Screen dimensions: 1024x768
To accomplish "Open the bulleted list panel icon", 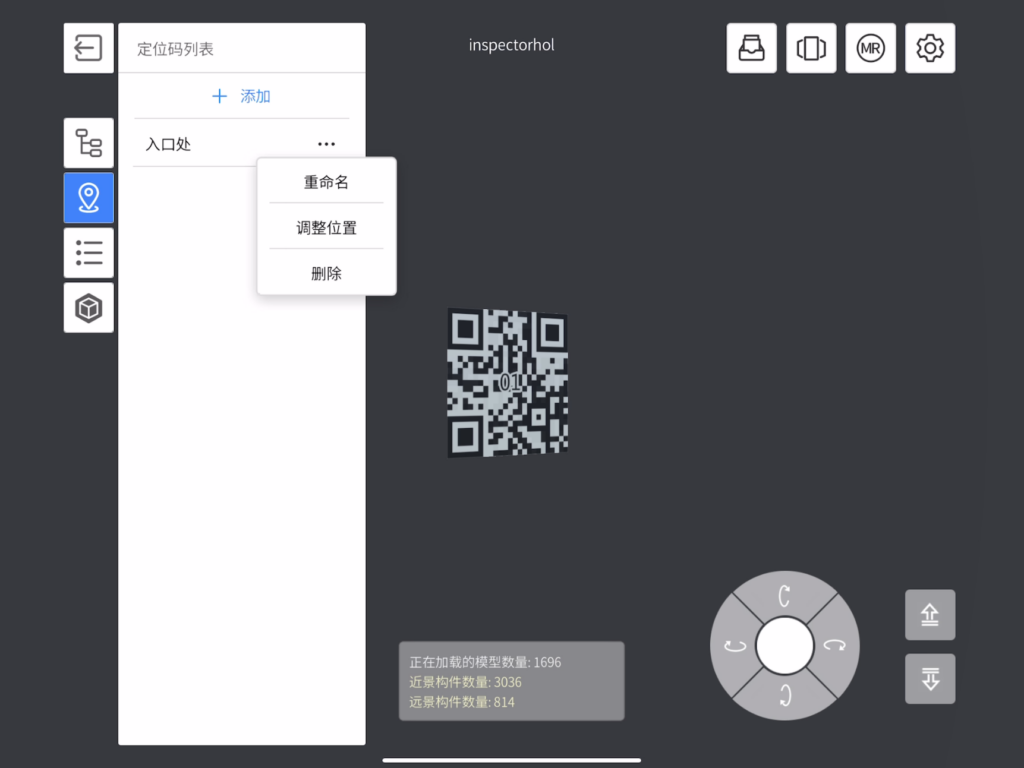I will pos(88,253).
